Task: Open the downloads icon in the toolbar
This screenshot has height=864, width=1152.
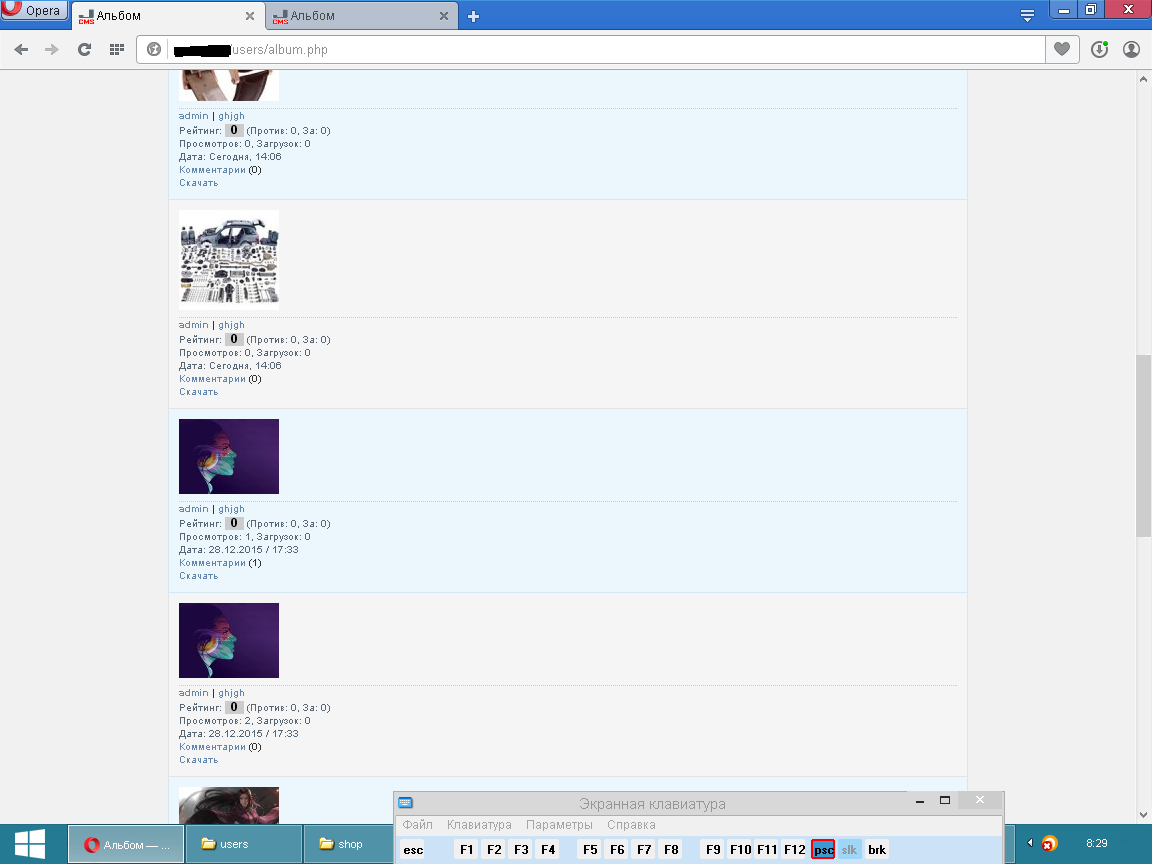Action: point(1099,49)
